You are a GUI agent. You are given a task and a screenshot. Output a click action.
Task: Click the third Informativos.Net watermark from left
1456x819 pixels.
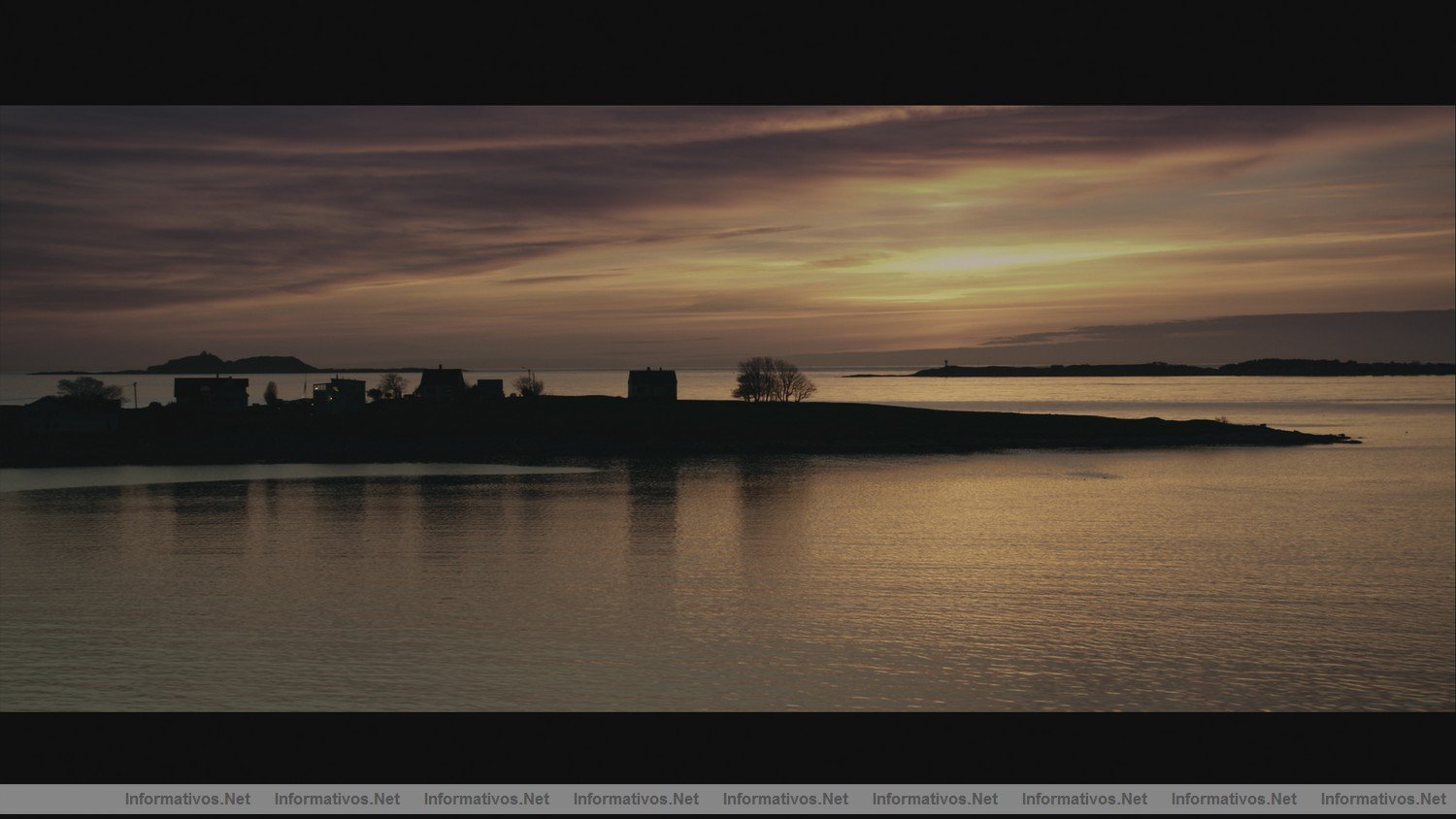[x=486, y=799]
